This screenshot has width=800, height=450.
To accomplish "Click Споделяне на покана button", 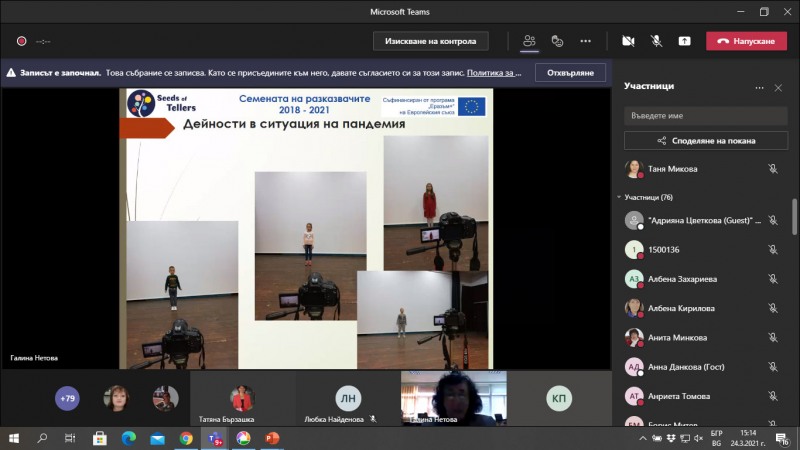I will (706, 141).
